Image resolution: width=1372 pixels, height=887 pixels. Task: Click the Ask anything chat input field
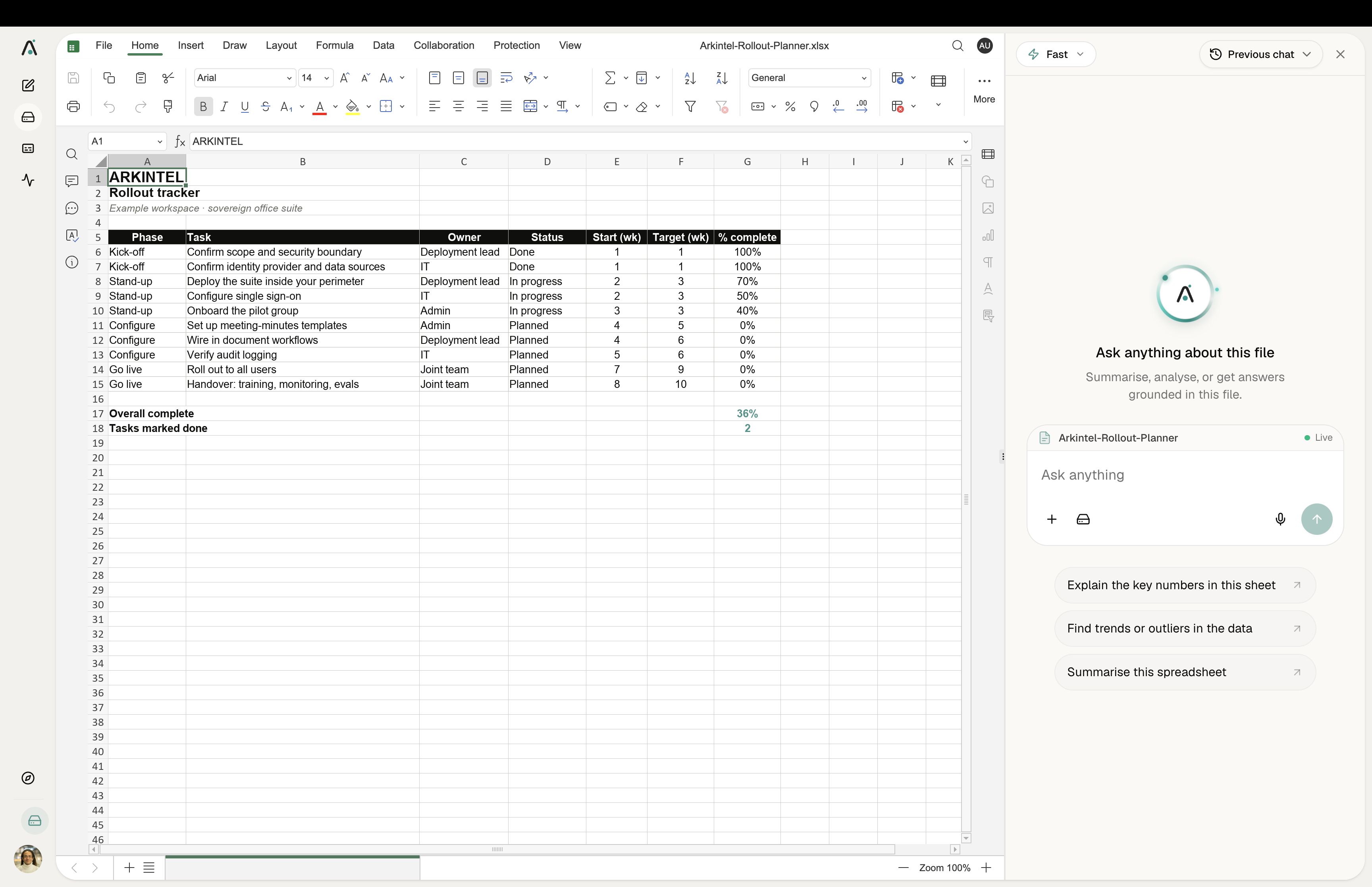1185,475
